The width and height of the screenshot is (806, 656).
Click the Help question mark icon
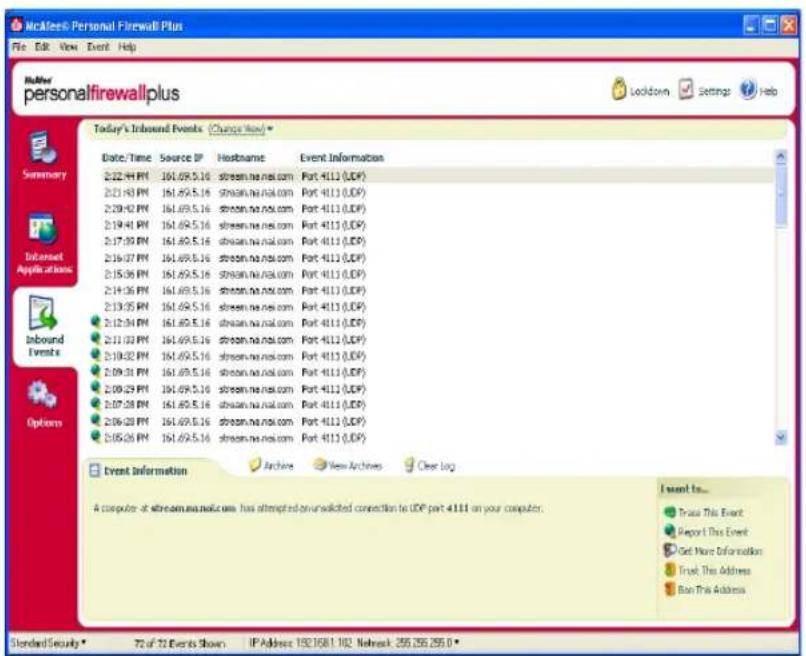click(x=748, y=90)
